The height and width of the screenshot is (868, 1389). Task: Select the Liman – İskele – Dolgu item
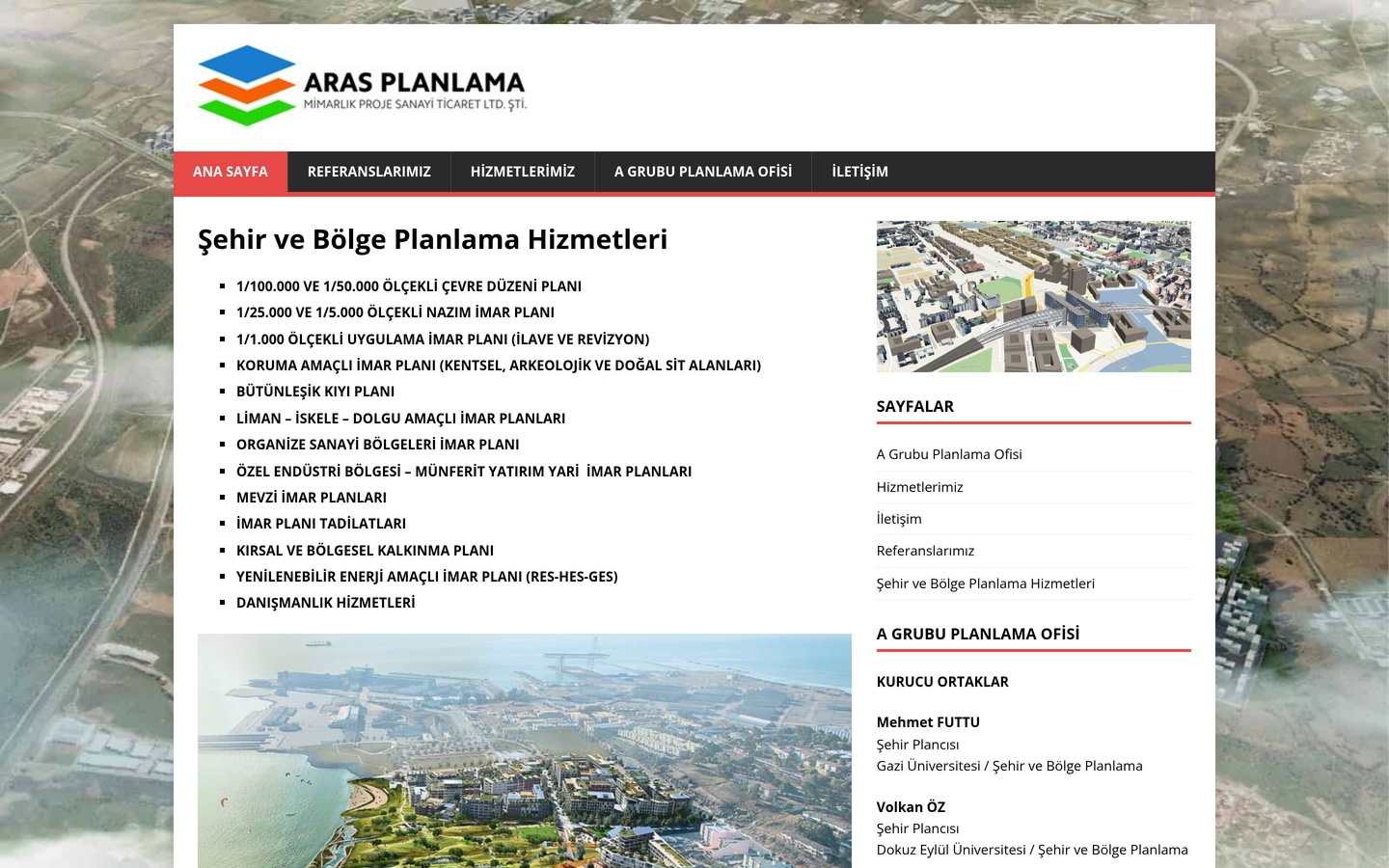coord(401,419)
